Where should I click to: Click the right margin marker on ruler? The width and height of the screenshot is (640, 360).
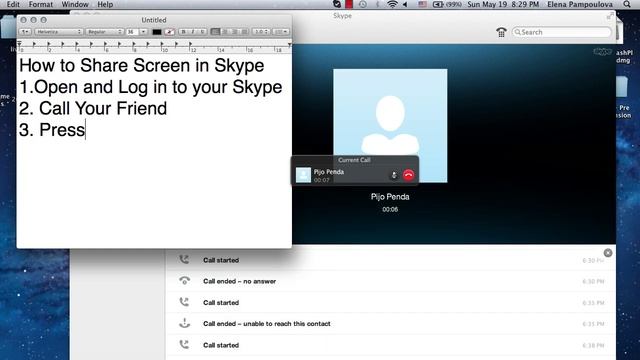coord(289,44)
